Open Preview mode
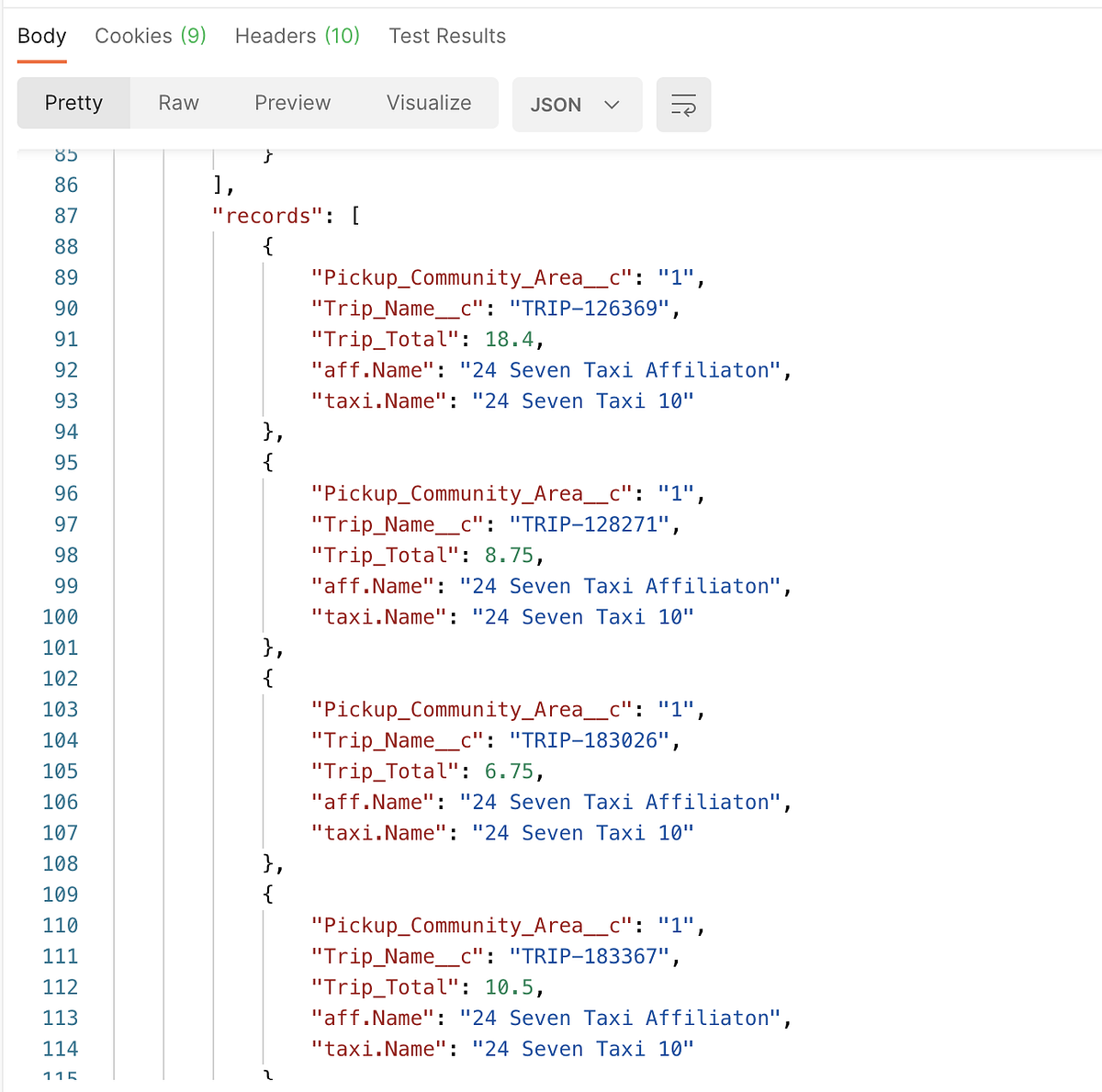 pos(292,103)
